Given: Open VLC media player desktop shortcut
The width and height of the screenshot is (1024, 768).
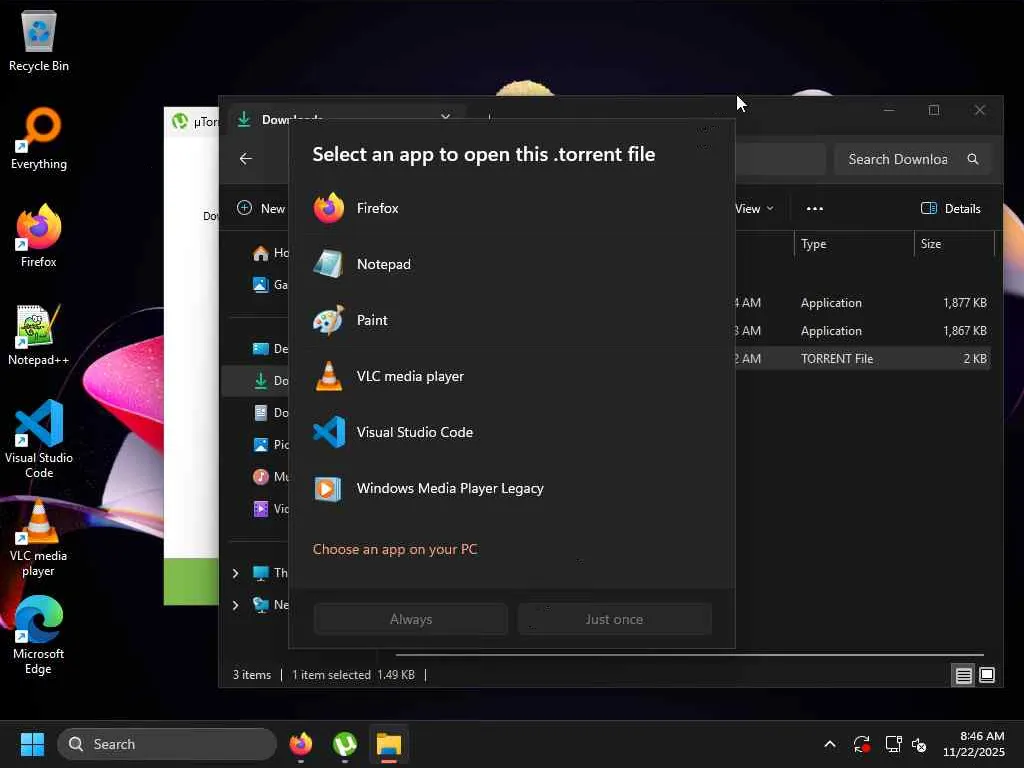Looking at the screenshot, I should pos(39,538).
